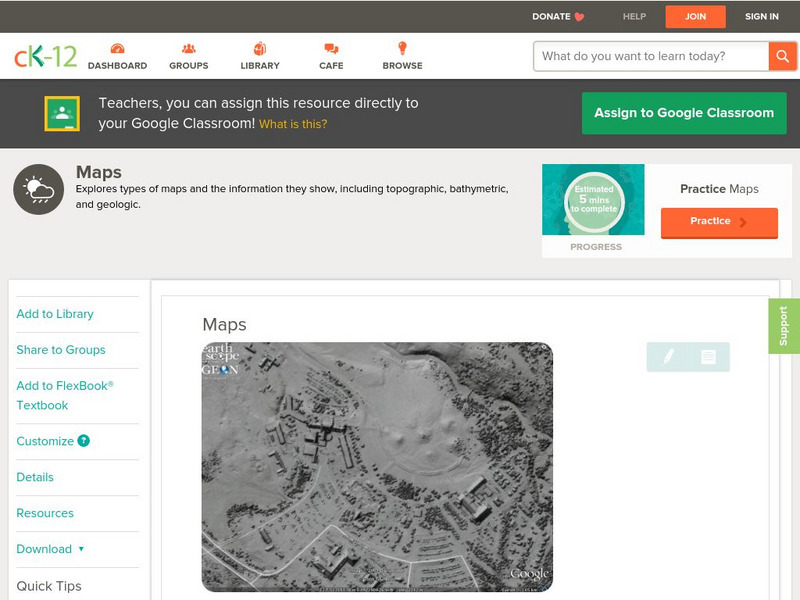Open the green Support side tab
This screenshot has height=600, width=800.
click(783, 326)
